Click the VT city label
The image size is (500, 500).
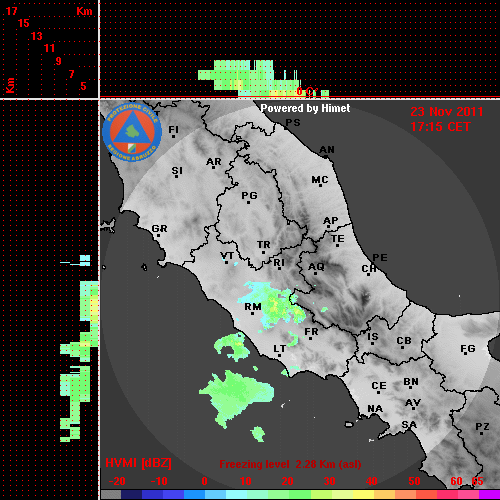point(227,256)
